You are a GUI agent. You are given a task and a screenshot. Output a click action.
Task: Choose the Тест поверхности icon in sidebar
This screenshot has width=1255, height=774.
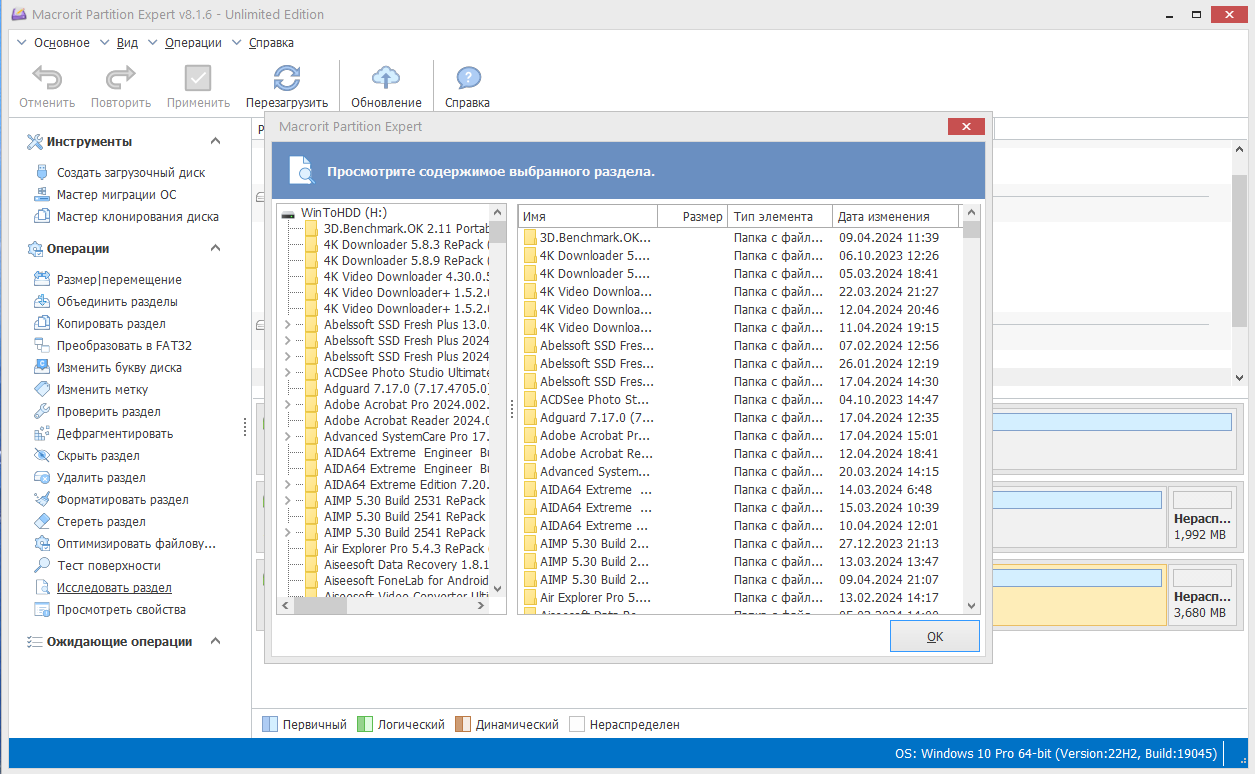(42, 566)
